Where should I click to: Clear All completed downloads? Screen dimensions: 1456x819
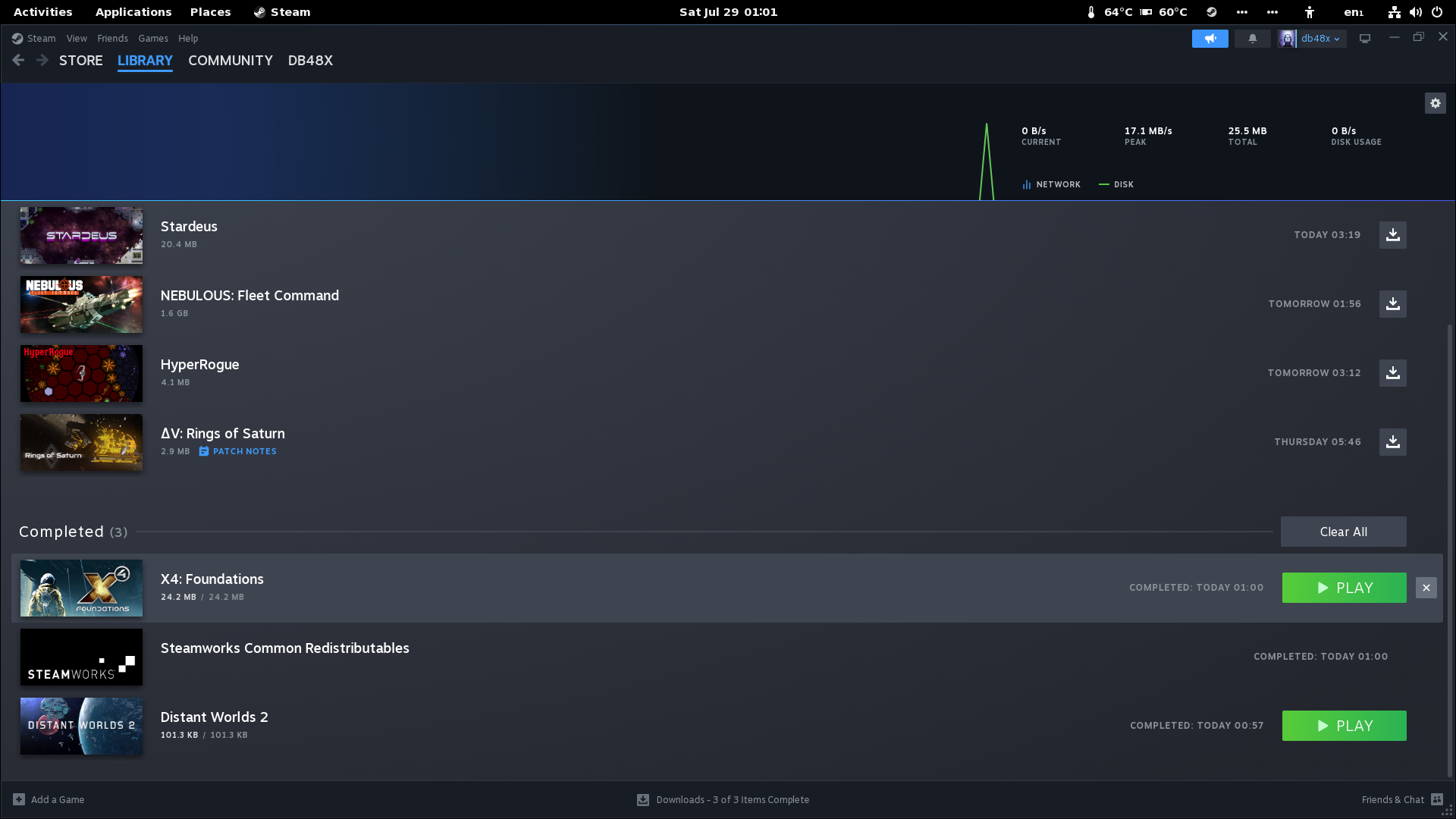tap(1344, 532)
